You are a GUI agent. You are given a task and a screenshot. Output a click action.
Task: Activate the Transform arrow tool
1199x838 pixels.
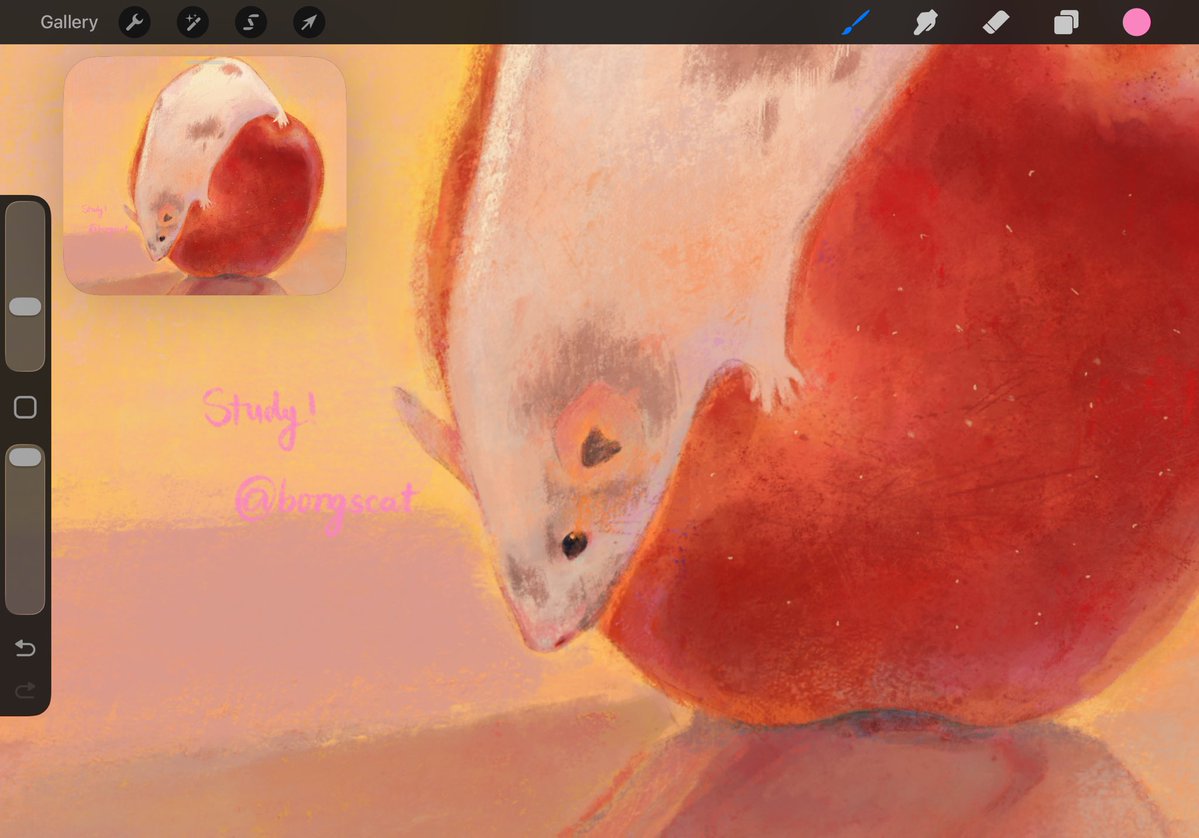tap(309, 22)
